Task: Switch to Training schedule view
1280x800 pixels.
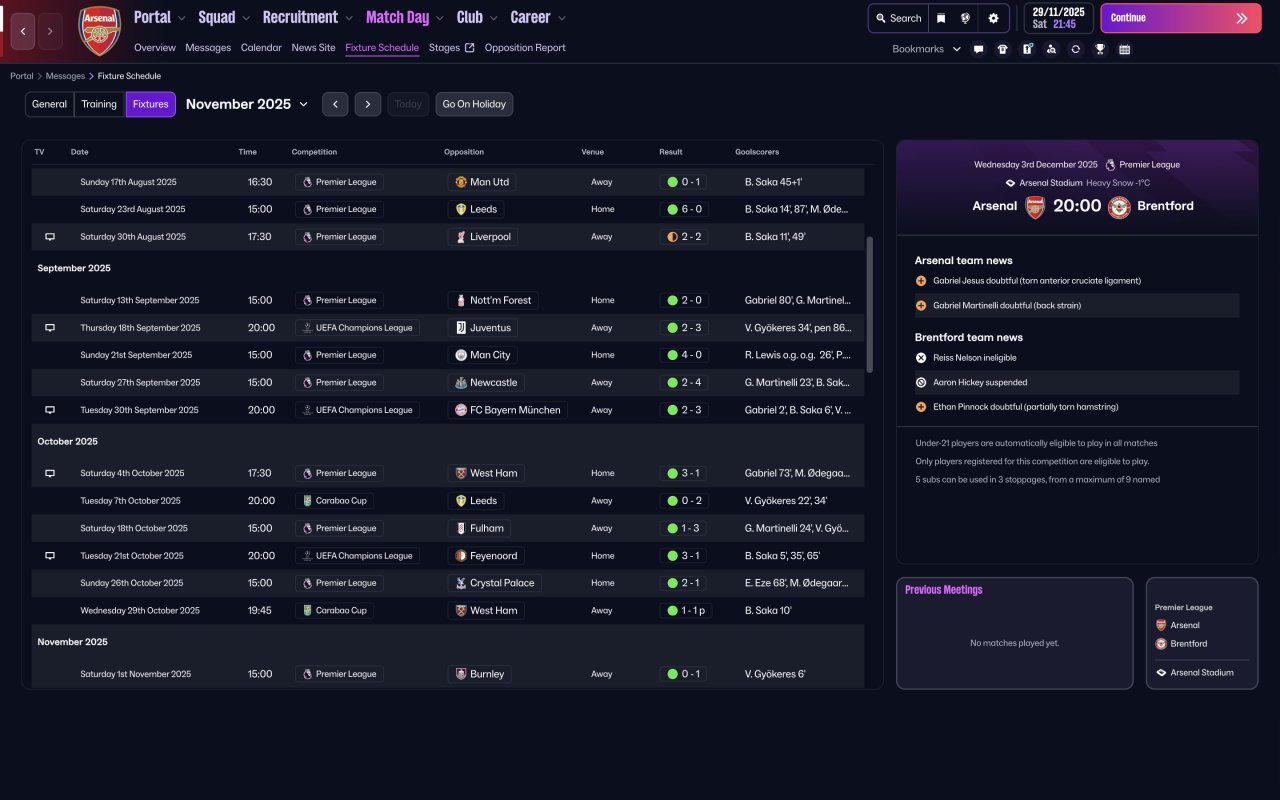Action: point(99,104)
